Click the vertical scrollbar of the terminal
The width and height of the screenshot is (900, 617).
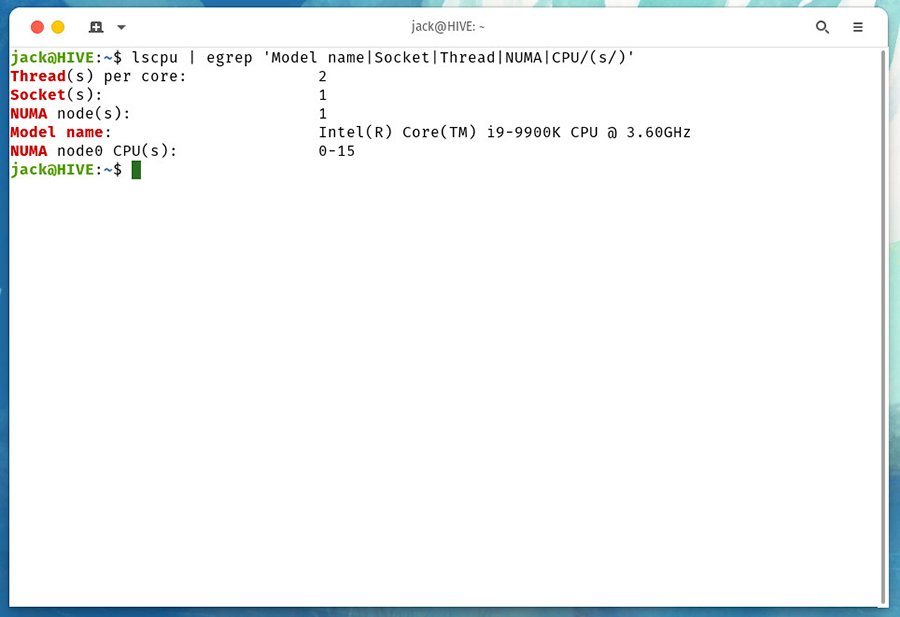[883, 300]
